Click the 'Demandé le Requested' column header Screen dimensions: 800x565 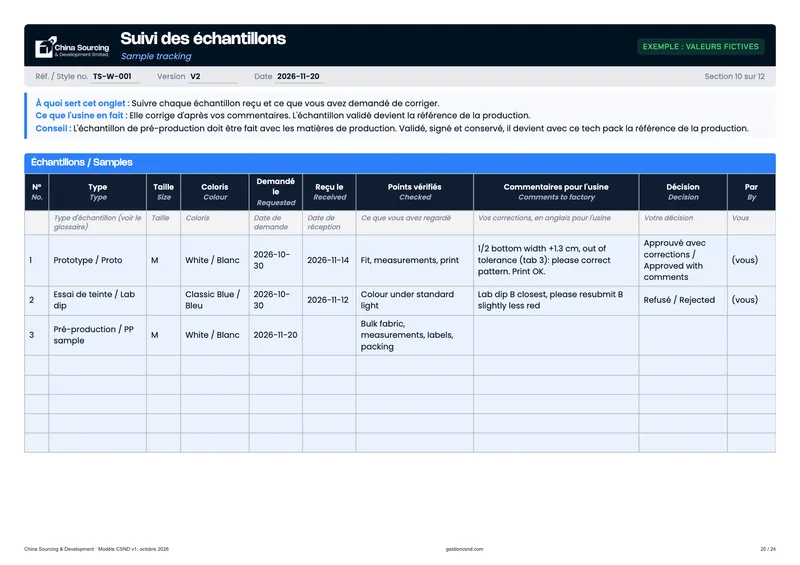coord(276,192)
